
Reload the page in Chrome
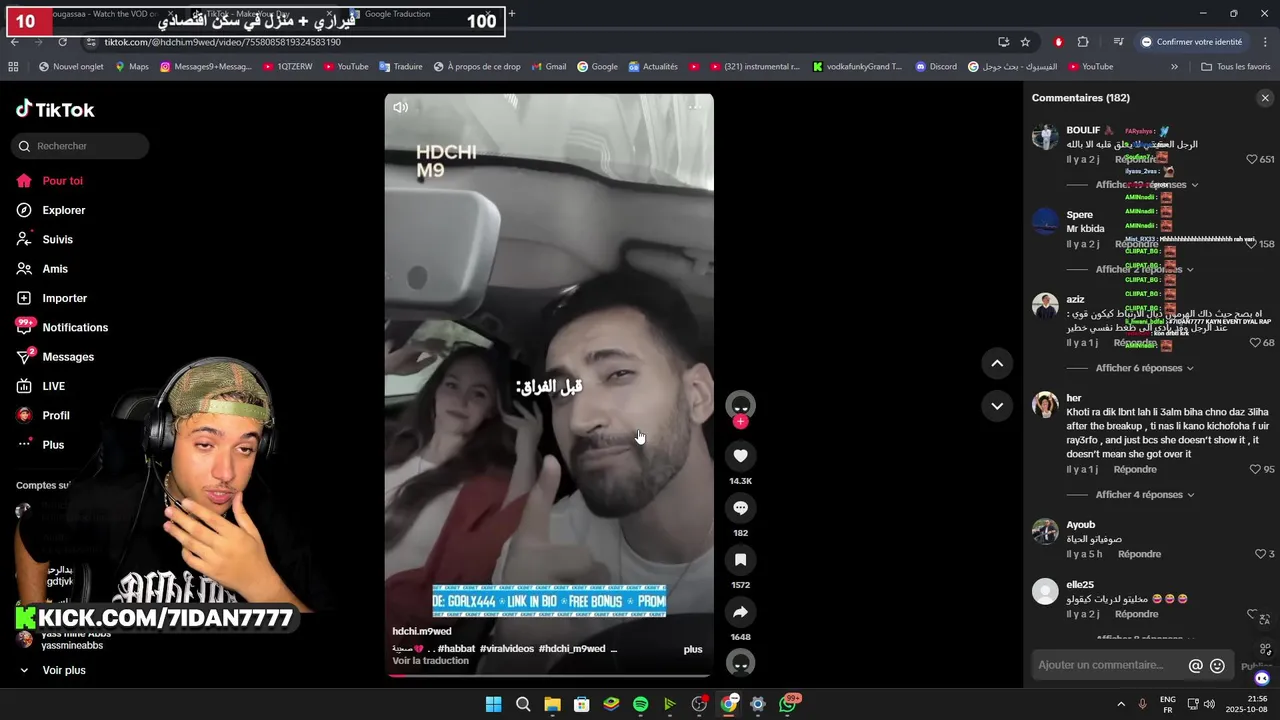click(62, 42)
